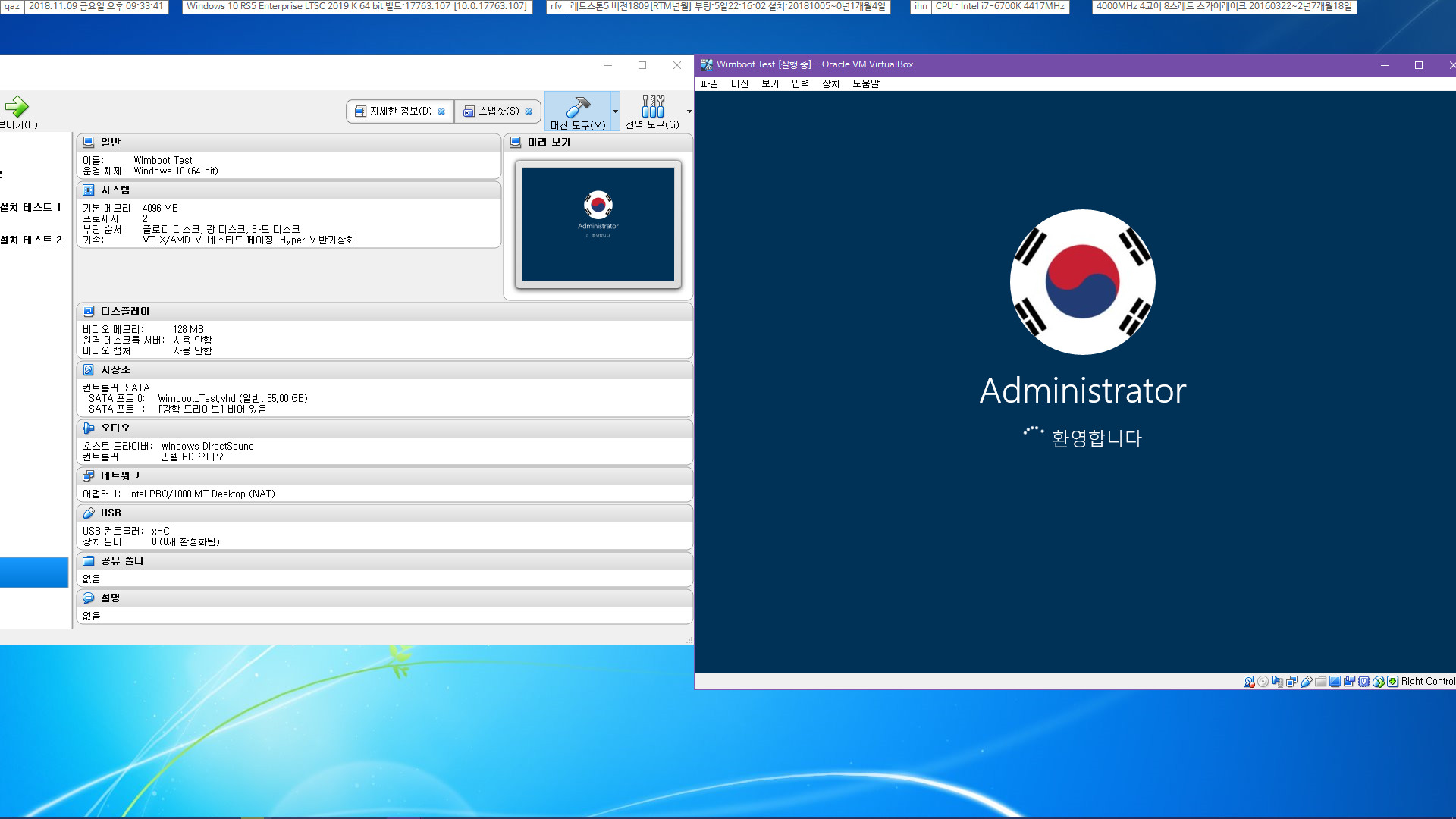
Task: Click CPU features status icon
Action: point(1364,682)
